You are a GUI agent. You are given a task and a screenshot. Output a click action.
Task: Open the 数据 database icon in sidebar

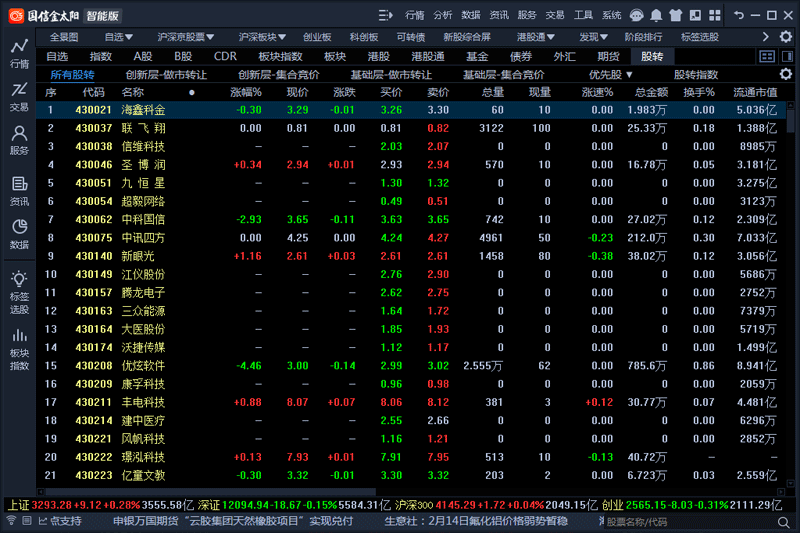tap(19, 234)
